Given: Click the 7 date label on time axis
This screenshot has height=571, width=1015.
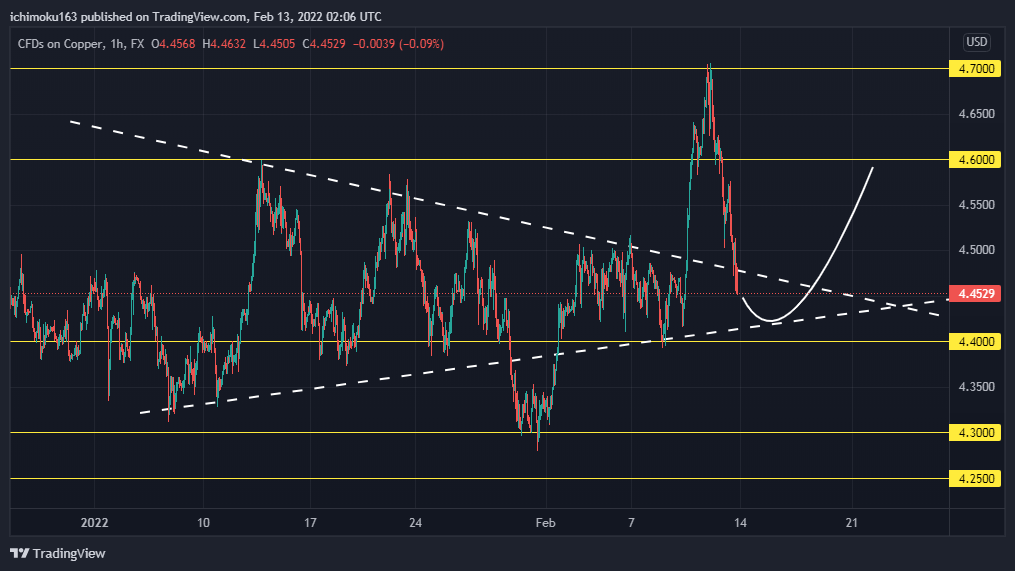Looking at the screenshot, I should point(631,522).
